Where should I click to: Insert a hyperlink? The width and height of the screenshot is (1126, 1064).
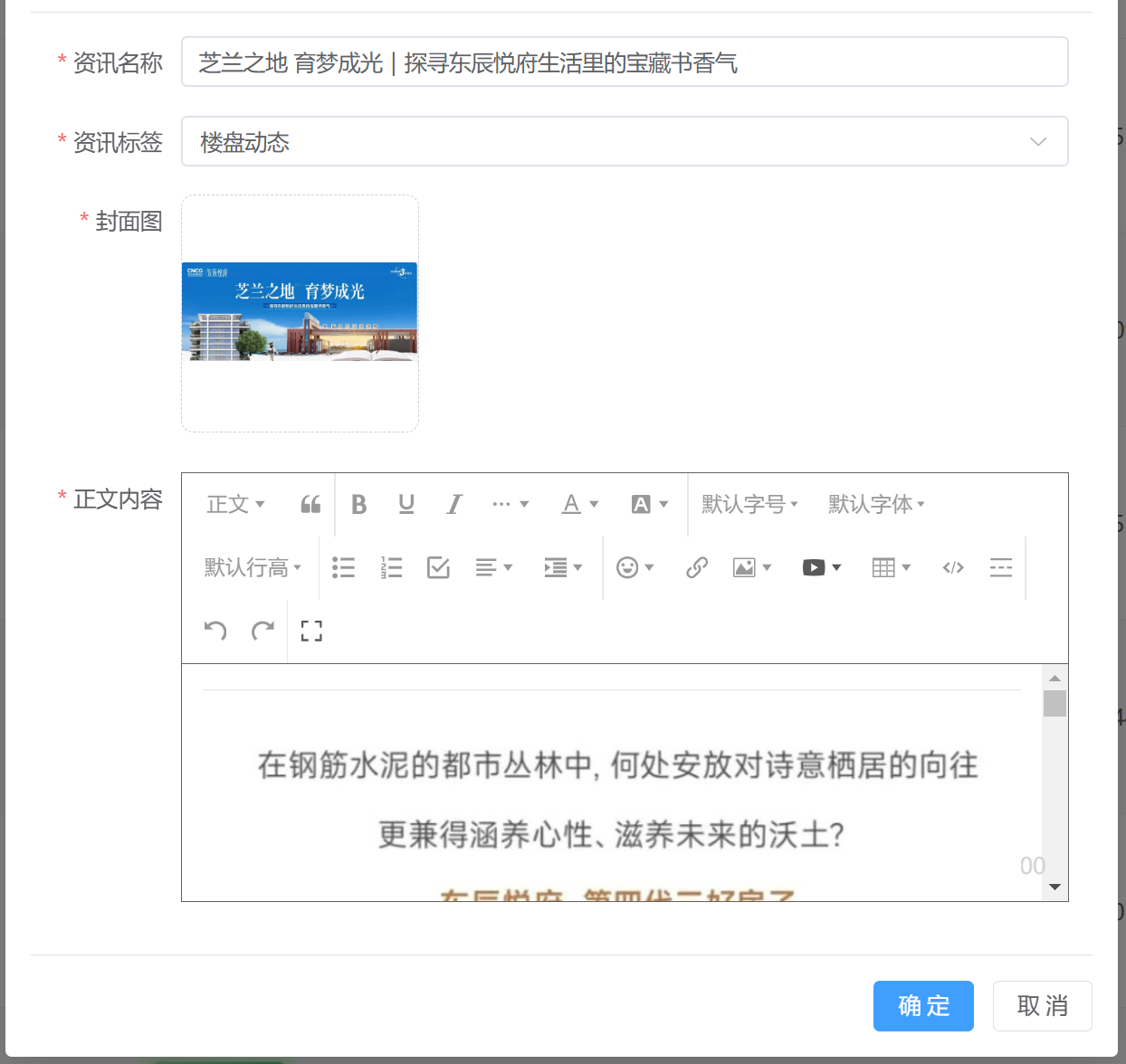tap(696, 567)
